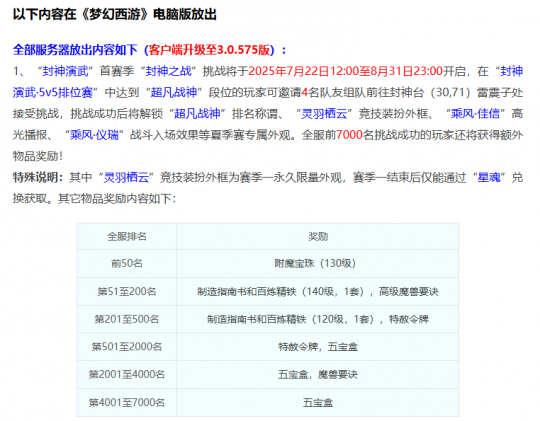The height and width of the screenshot is (421, 540).
Task: Click the 灵羽栖云 text in the first paragraph
Action: click(324, 114)
